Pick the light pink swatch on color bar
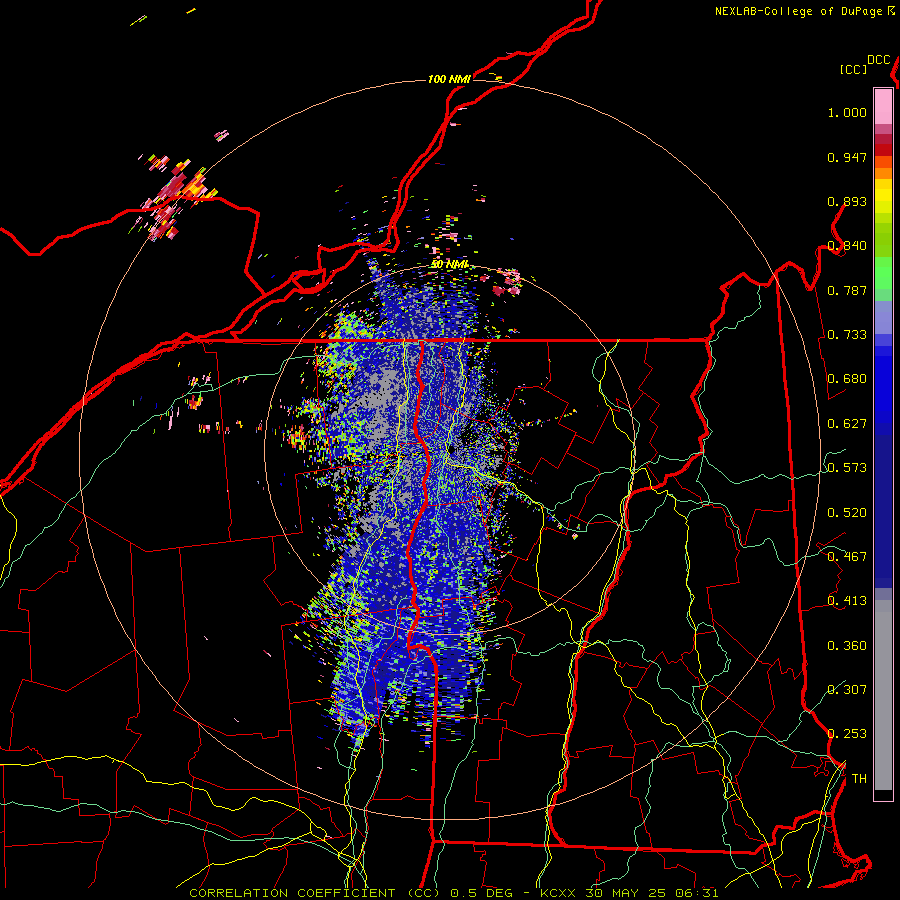Viewport: 900px width, 900px height. click(x=883, y=107)
